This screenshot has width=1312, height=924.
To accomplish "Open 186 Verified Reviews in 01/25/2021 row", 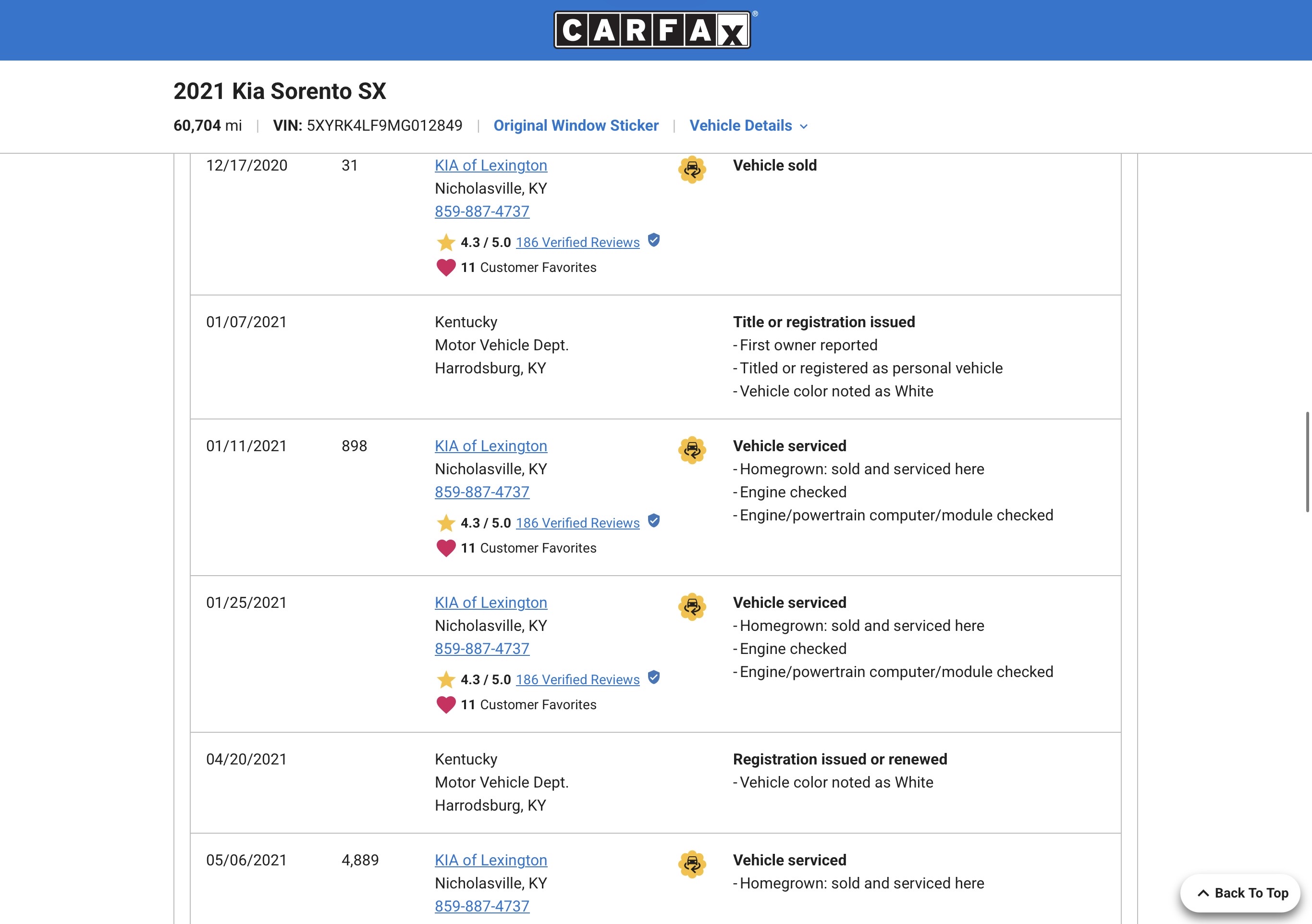I will click(578, 679).
